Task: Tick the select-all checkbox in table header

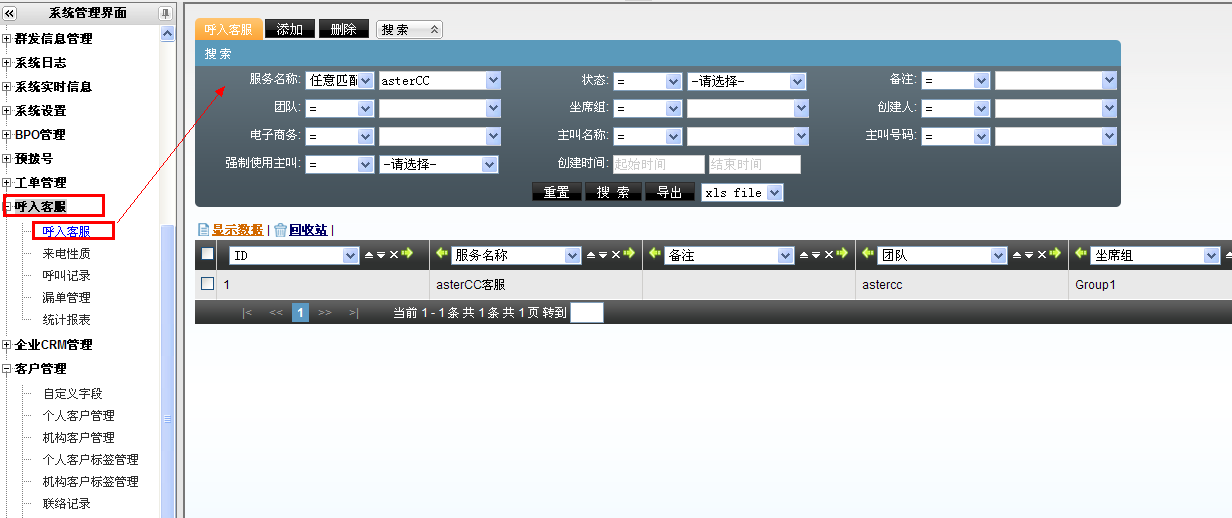Action: (x=208, y=254)
